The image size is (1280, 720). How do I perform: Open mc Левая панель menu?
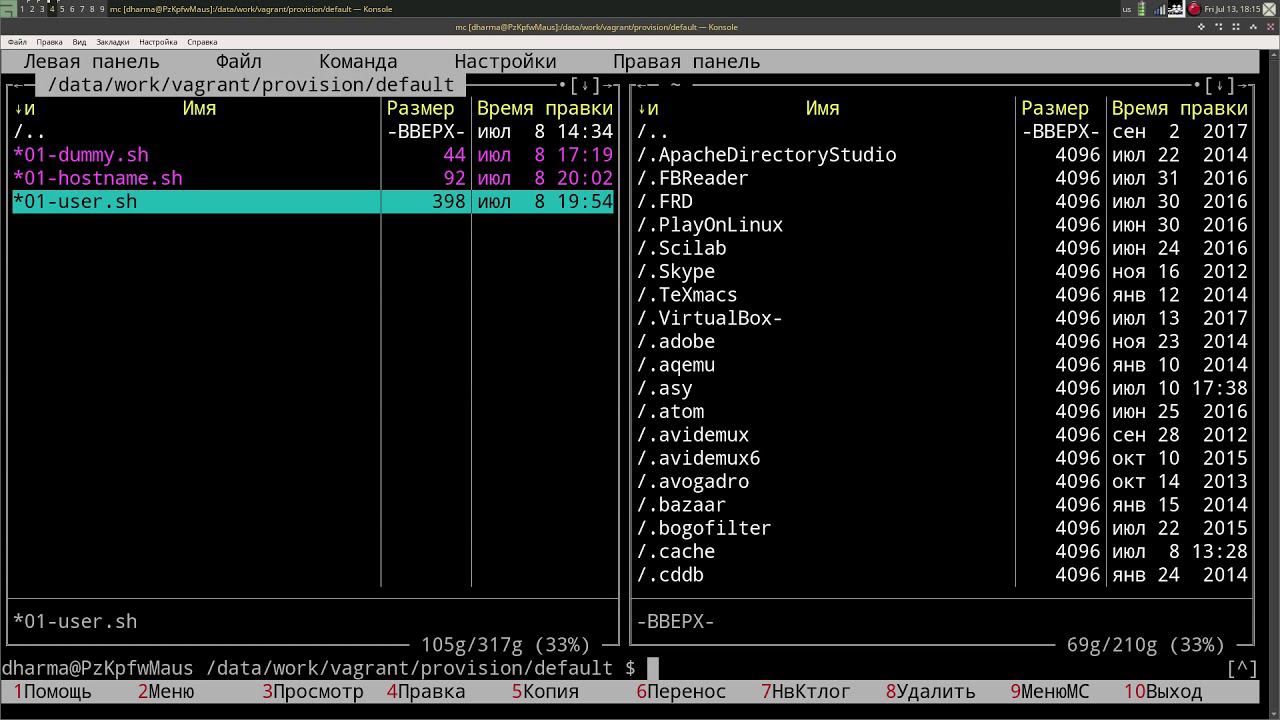91,62
